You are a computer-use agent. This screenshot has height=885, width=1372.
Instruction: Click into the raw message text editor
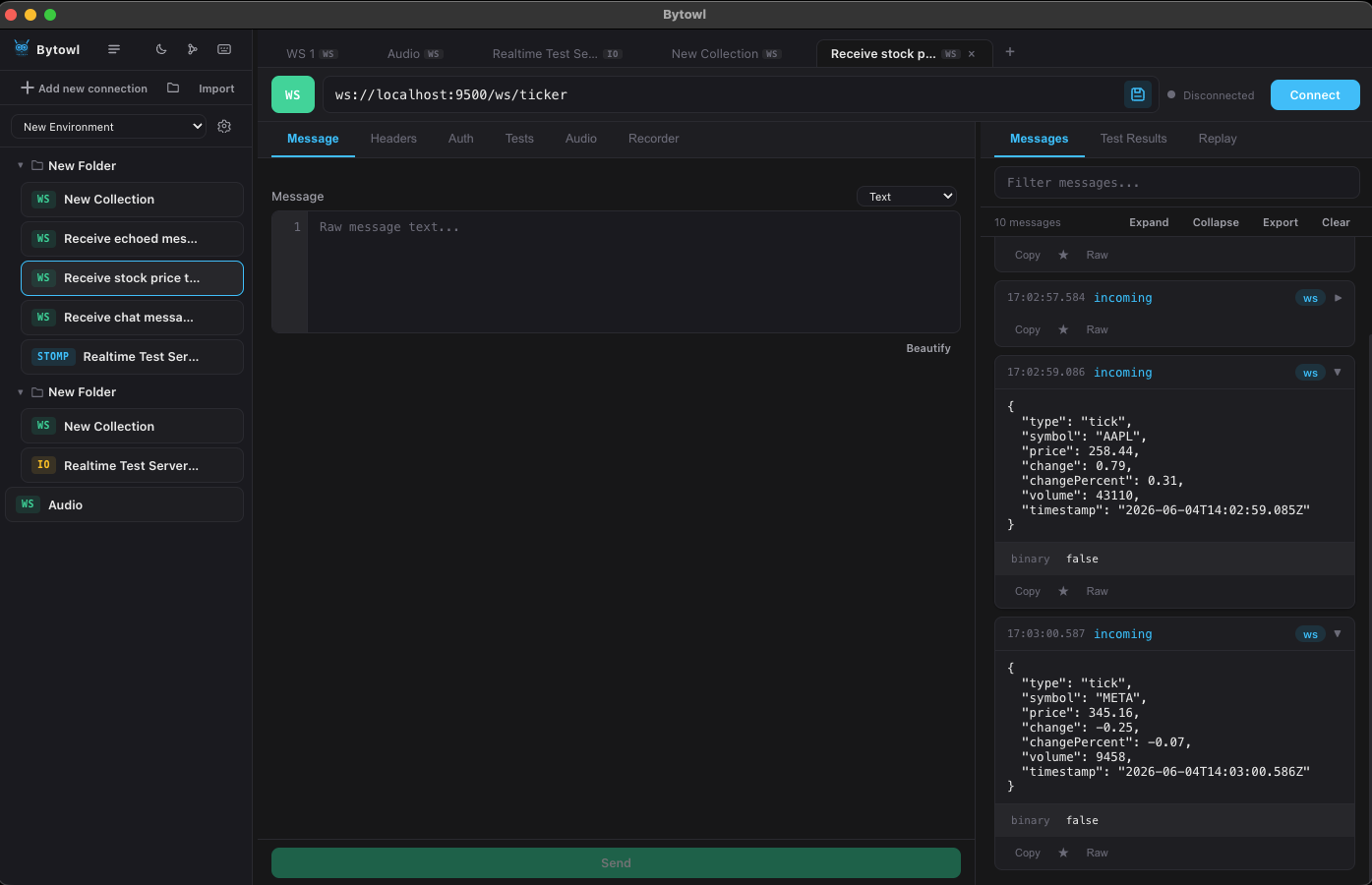633,271
